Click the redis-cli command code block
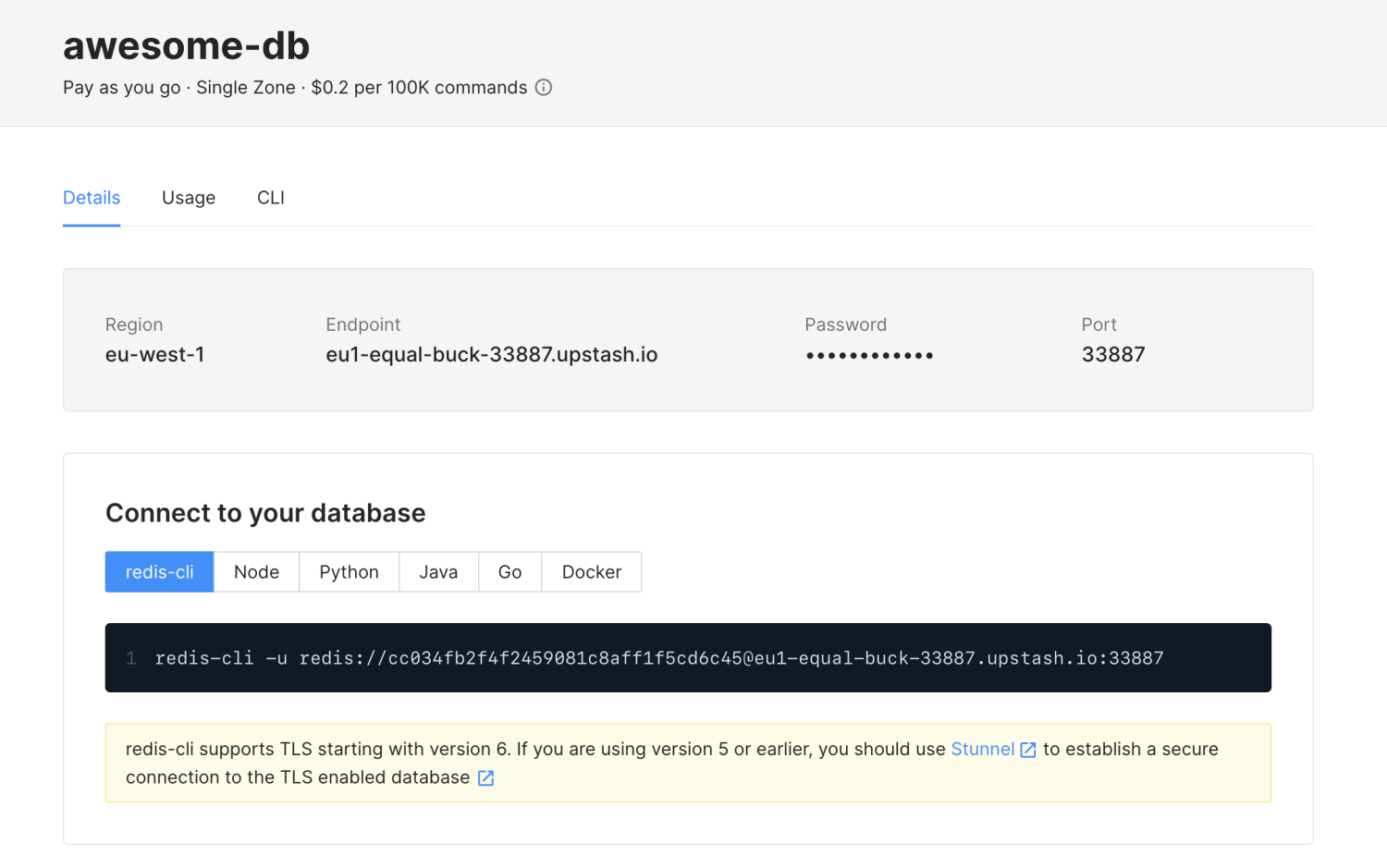 click(x=658, y=658)
